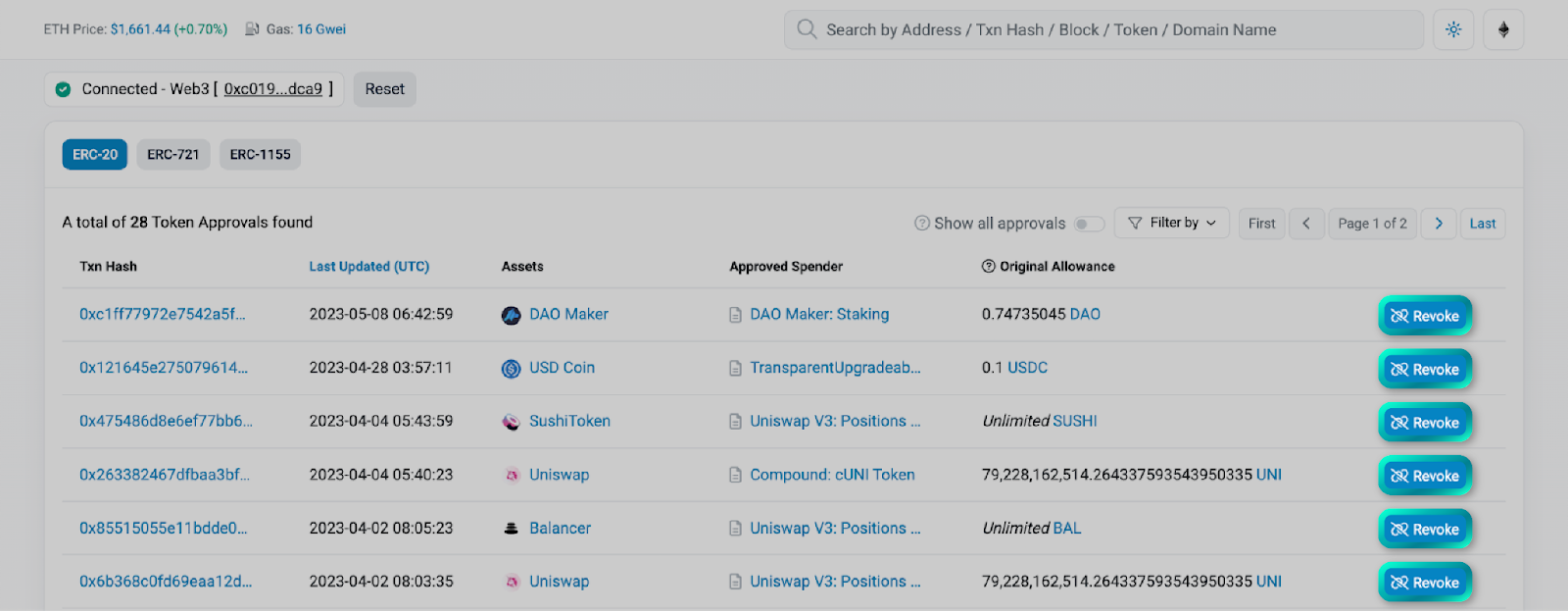Click the search magnifier icon

tap(807, 29)
